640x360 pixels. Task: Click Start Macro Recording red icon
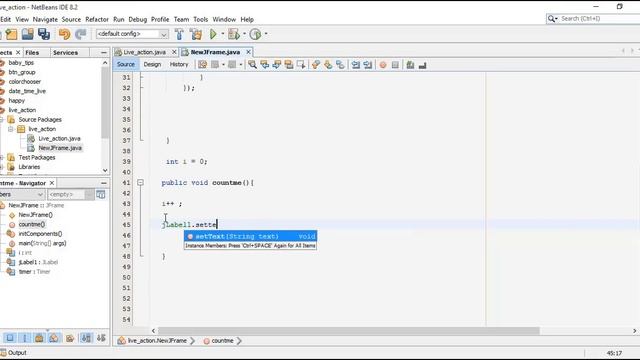click(383, 64)
